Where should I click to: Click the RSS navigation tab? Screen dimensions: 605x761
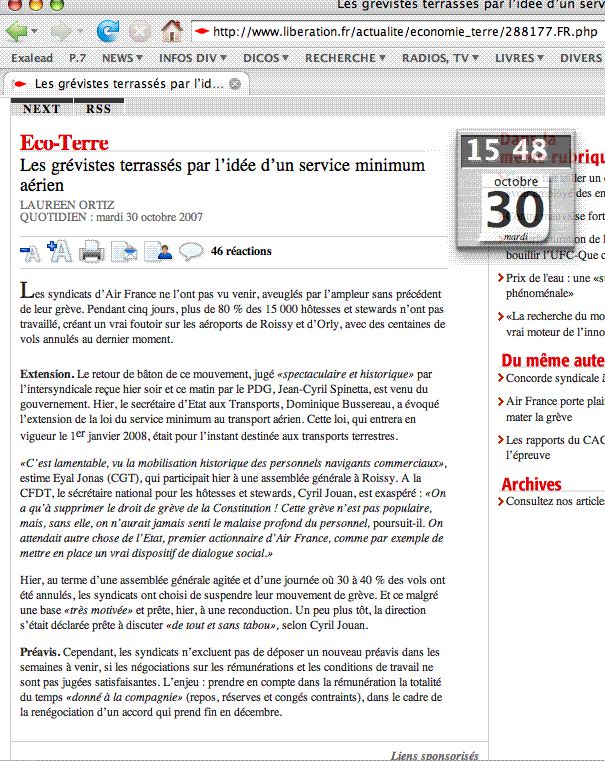click(98, 108)
